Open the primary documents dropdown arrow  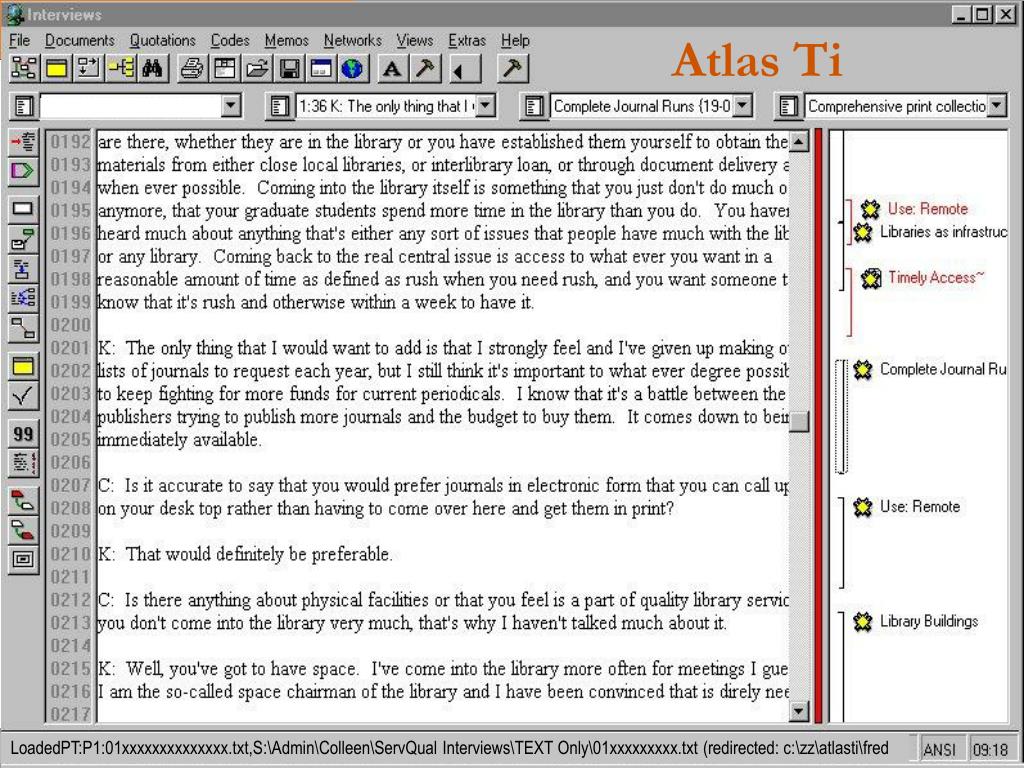pyautogui.click(x=231, y=105)
